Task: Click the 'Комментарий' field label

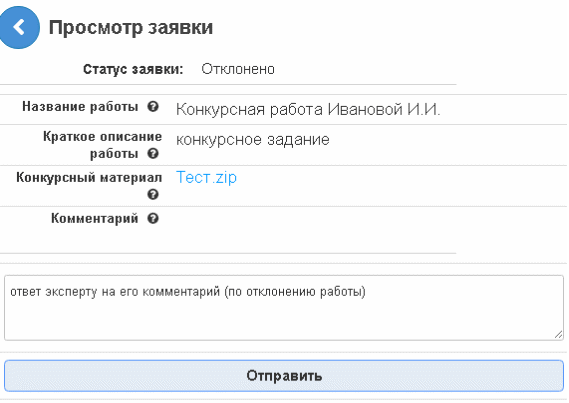Action: point(95,219)
